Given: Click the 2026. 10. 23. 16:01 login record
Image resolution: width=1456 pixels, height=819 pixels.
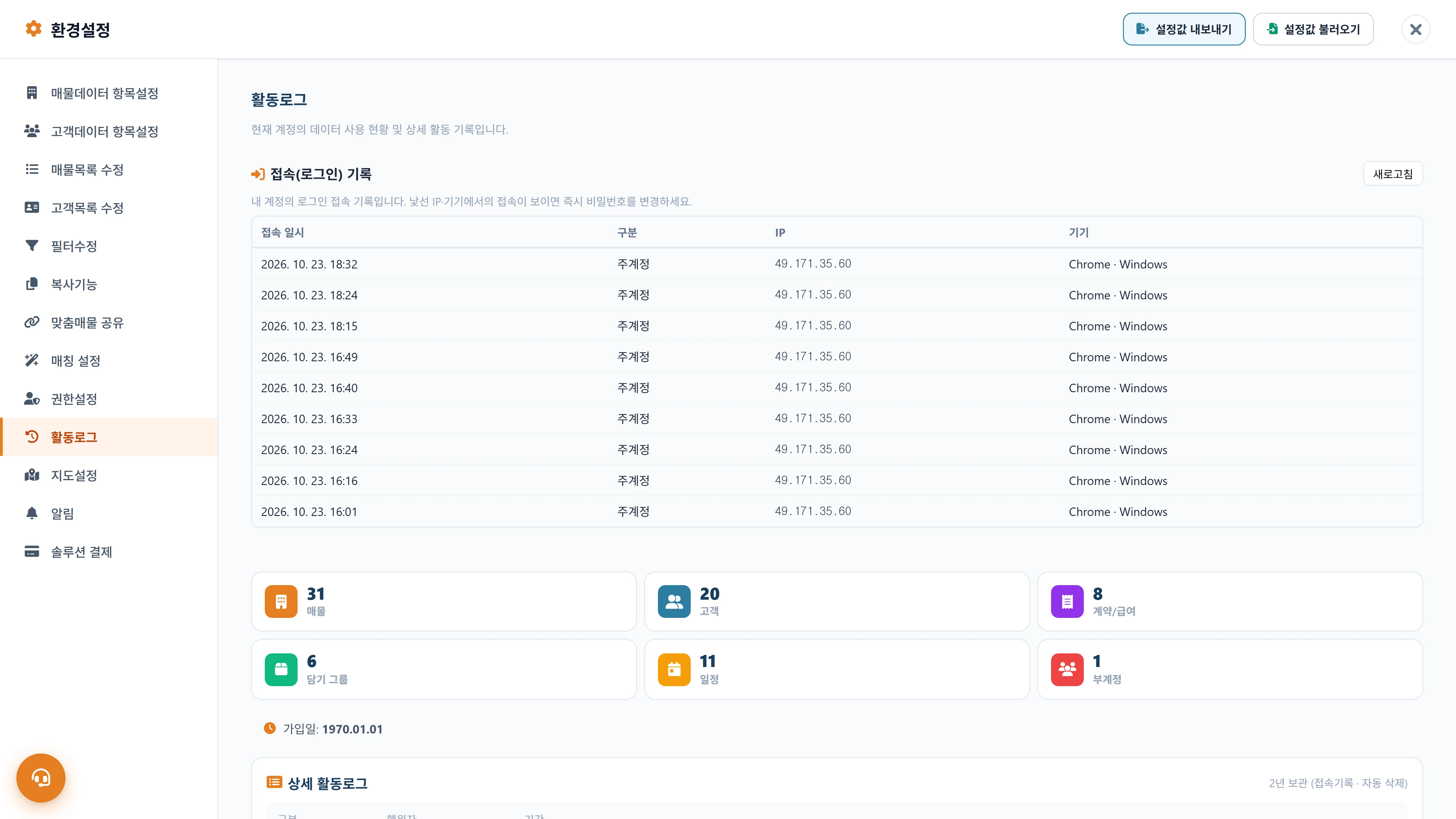Looking at the screenshot, I should [837, 511].
